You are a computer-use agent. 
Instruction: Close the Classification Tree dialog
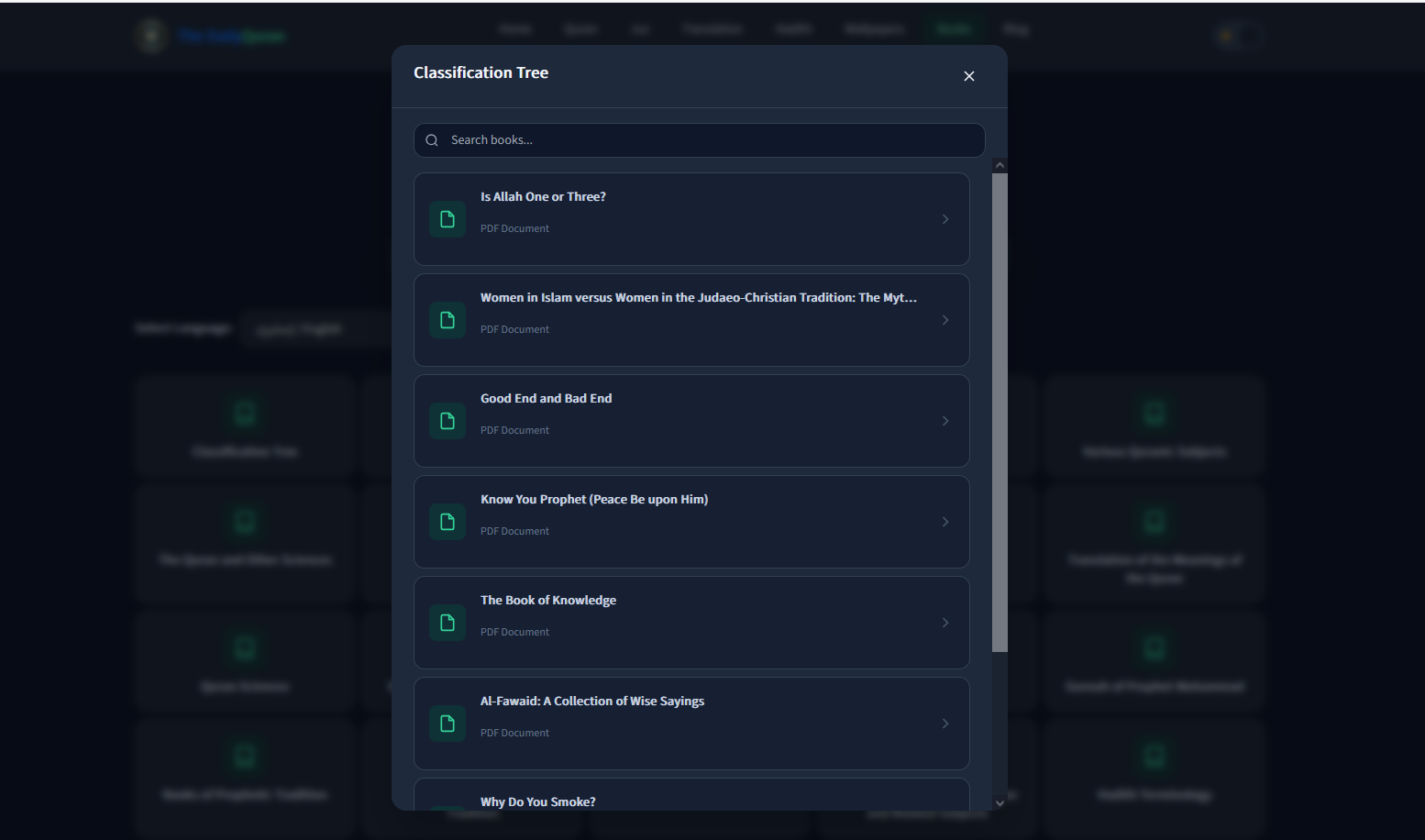point(969,76)
